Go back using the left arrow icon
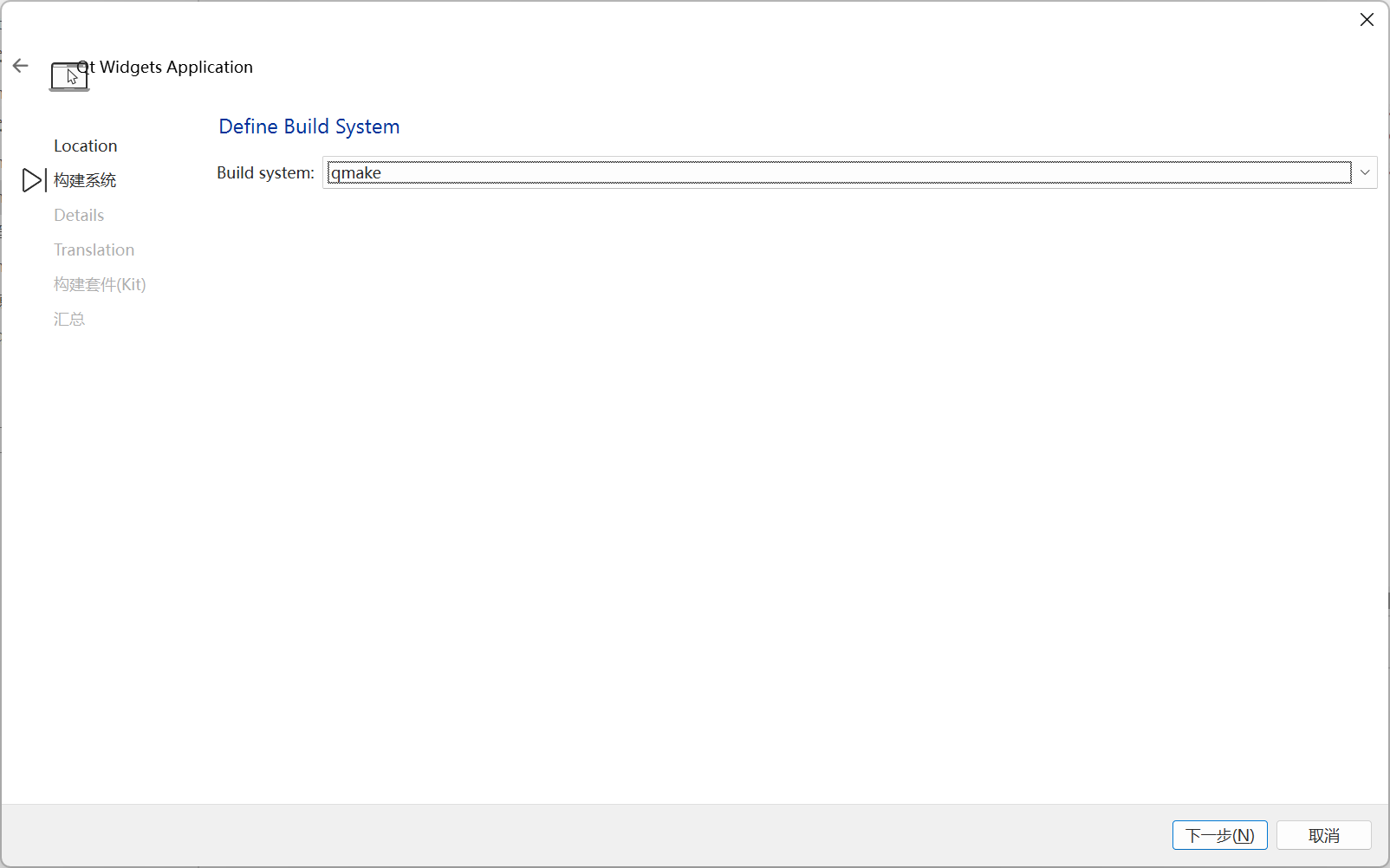1390x868 pixels. tap(21, 66)
